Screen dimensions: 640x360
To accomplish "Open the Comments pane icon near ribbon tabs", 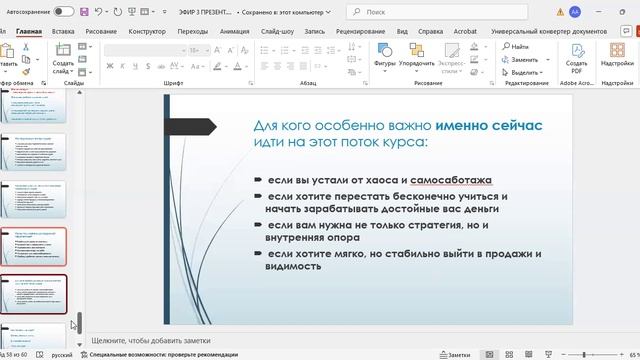I will point(626,31).
